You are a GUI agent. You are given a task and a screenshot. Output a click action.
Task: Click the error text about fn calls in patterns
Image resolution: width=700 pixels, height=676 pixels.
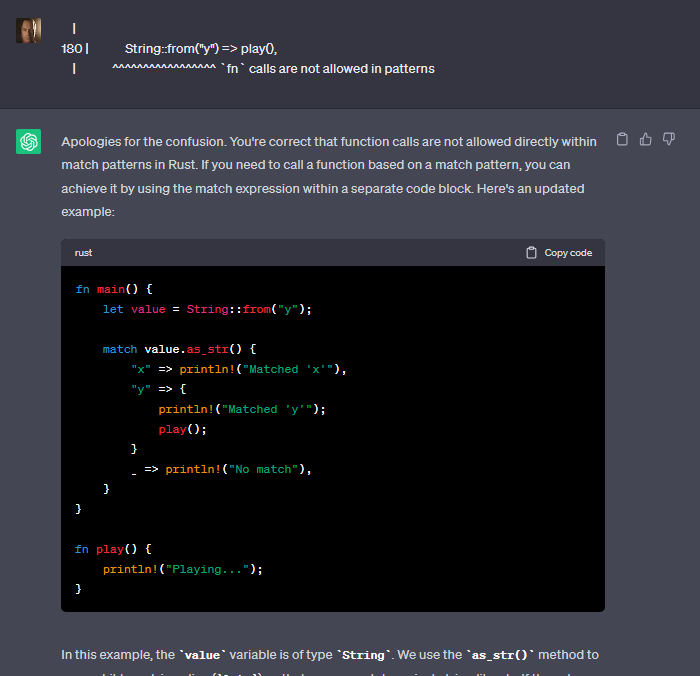[x=328, y=69]
